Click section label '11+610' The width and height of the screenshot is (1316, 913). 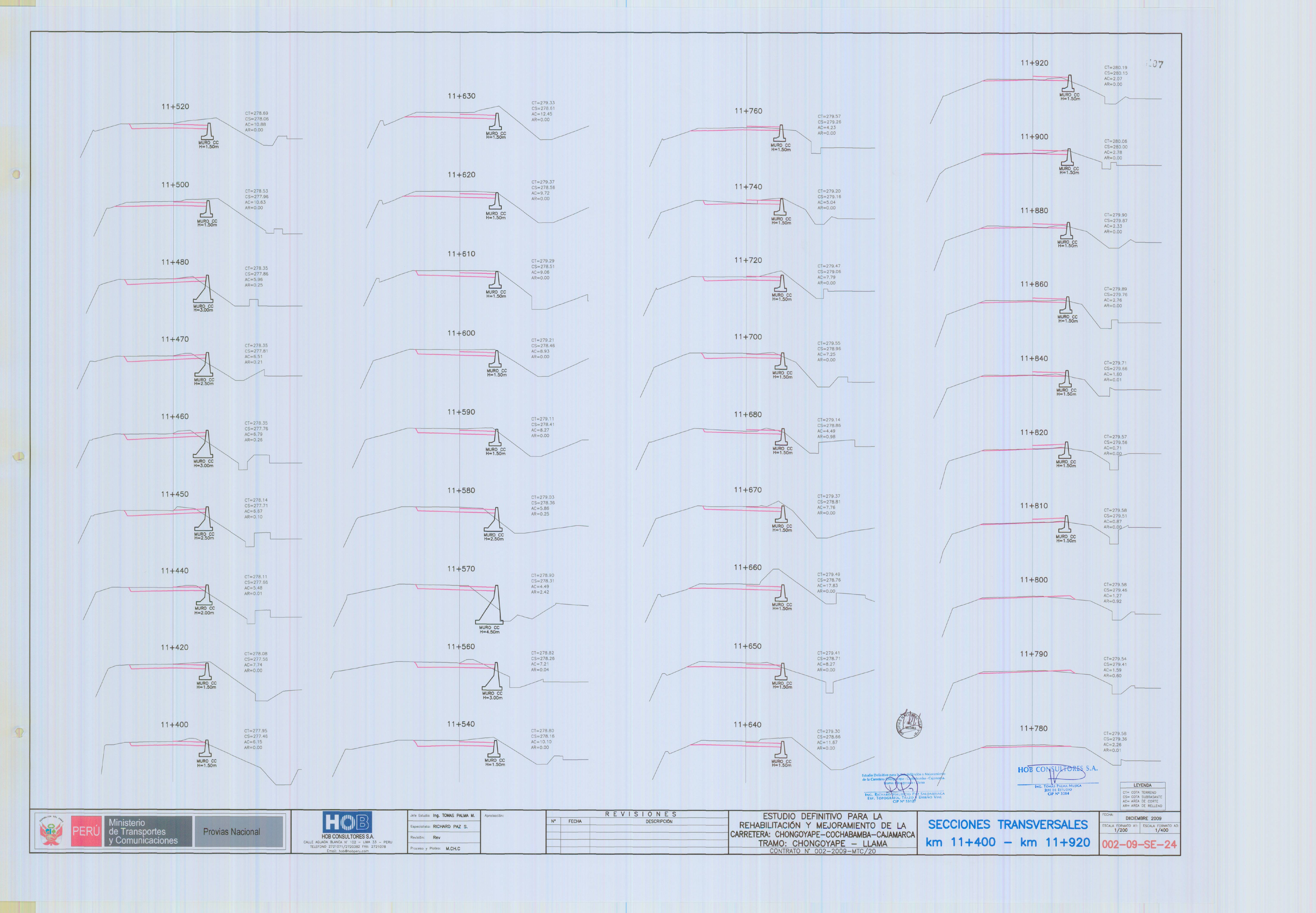pos(462,254)
